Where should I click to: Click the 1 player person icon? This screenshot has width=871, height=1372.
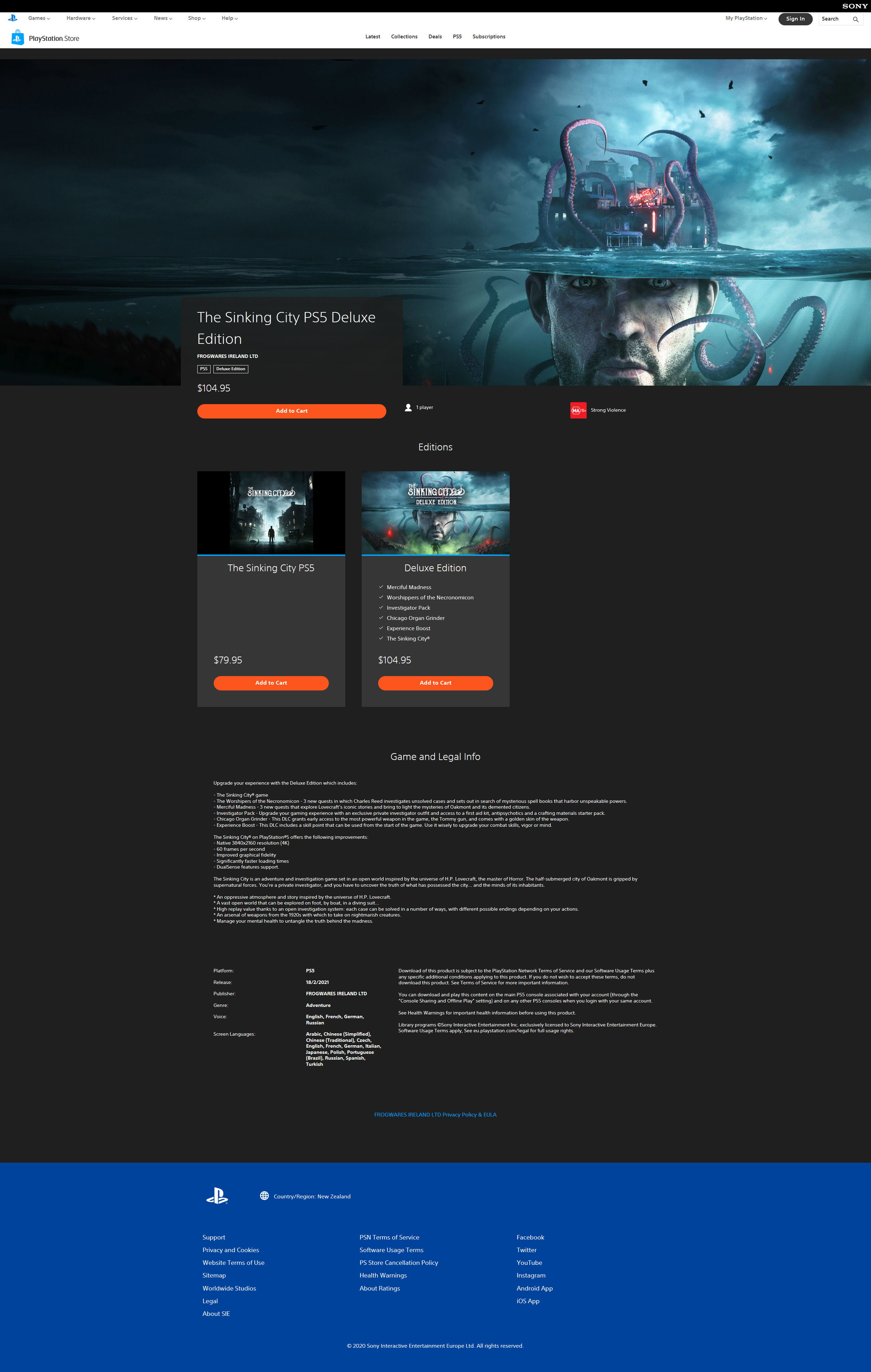(408, 407)
